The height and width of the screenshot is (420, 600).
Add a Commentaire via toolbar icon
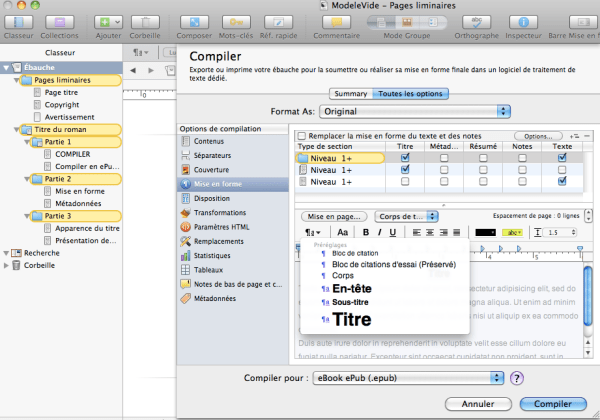click(x=336, y=22)
